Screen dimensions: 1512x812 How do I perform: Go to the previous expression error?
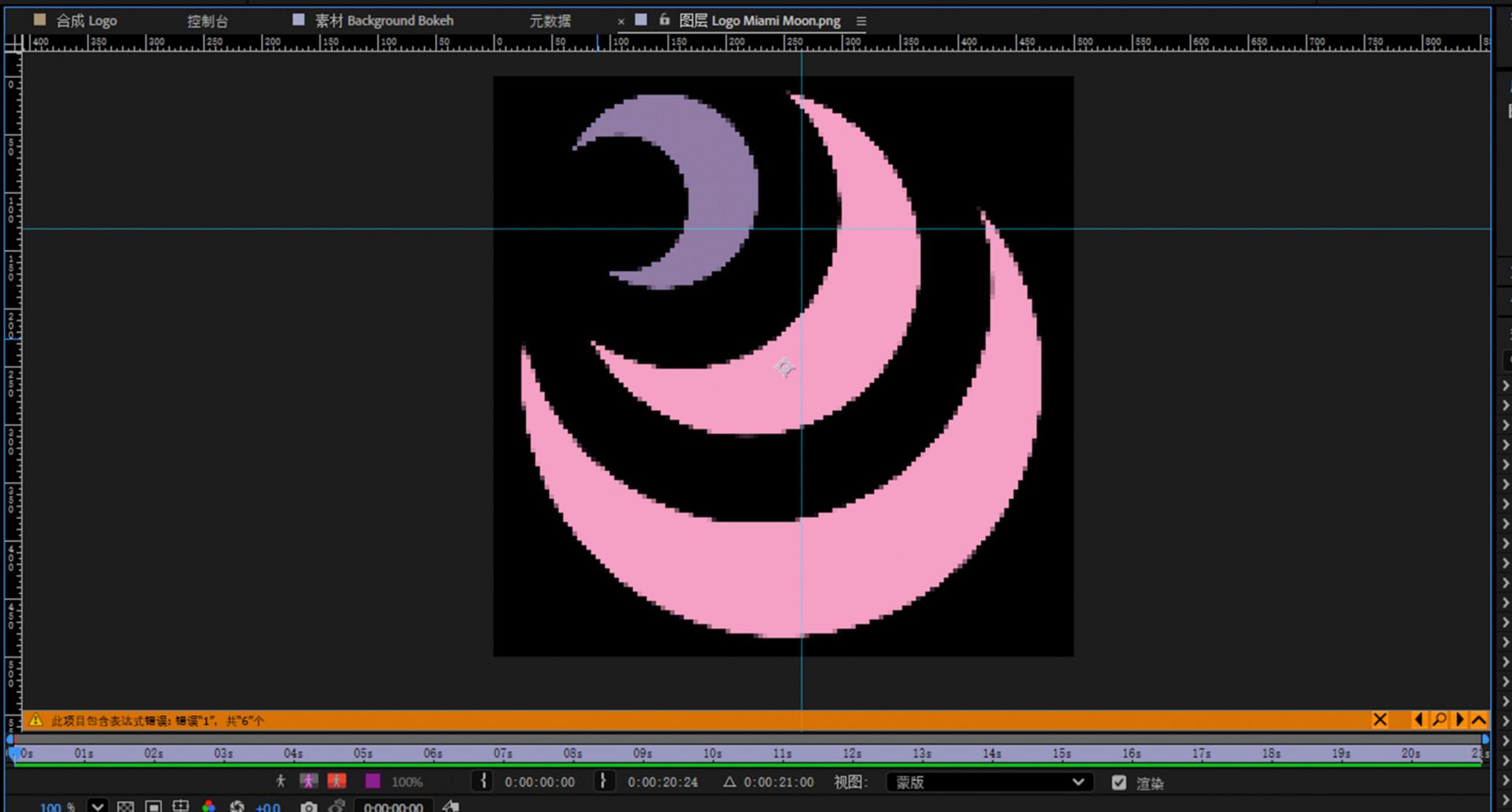(x=1418, y=720)
